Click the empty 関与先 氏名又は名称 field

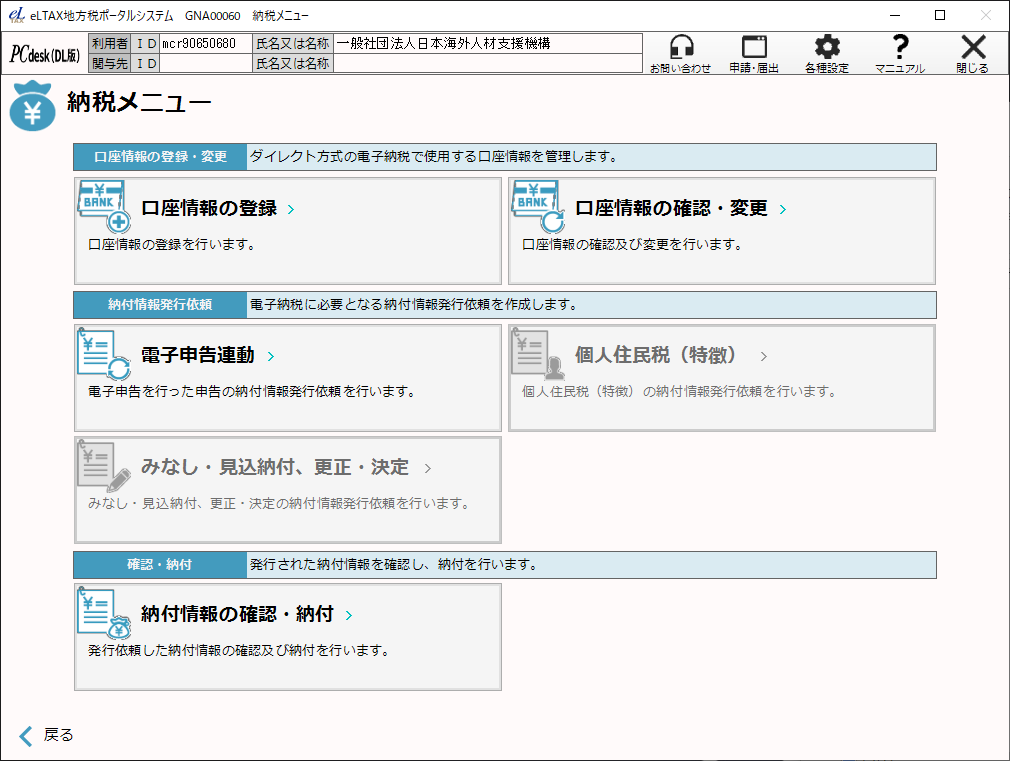coord(488,63)
